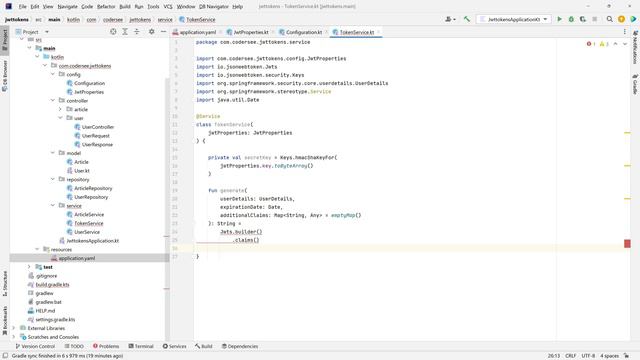Click the UTF-8 encoding indicator
The image size is (640, 360).
coord(588,356)
